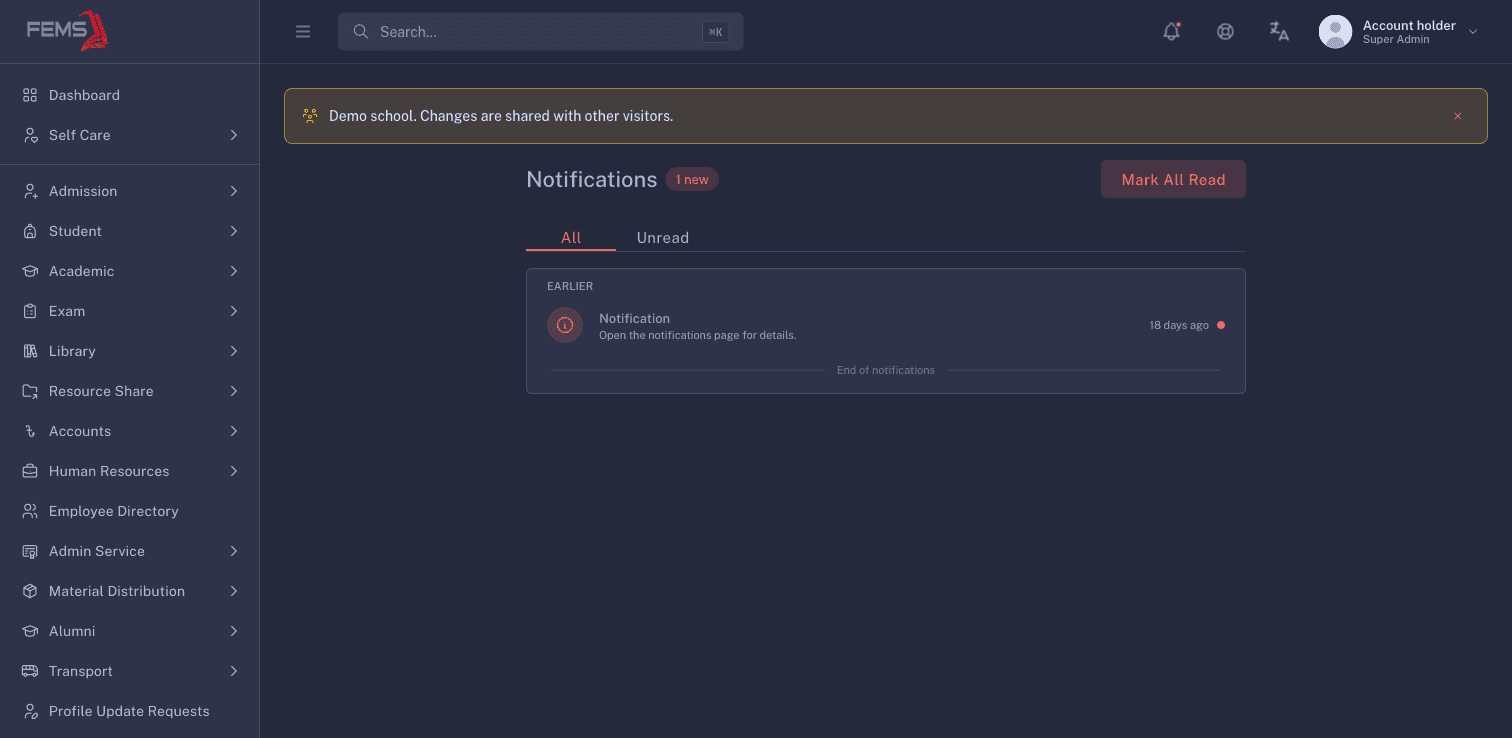Click the Dashboard grid icon
The height and width of the screenshot is (738, 1512).
pos(30,95)
